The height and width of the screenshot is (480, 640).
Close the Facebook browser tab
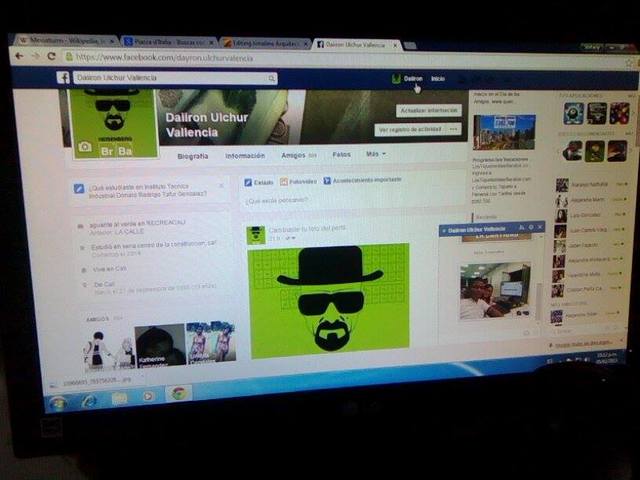click(x=395, y=46)
